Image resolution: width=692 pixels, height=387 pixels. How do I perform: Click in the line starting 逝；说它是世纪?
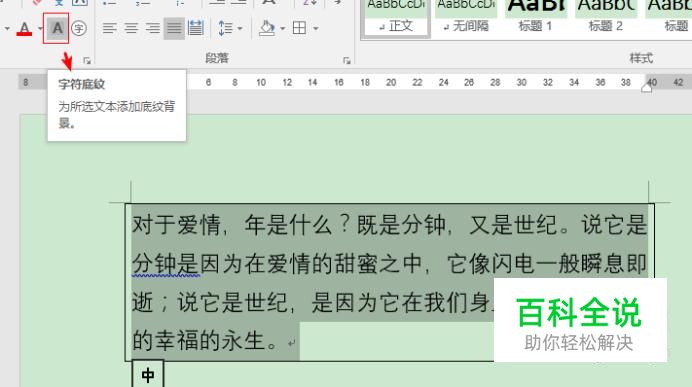(x=312, y=302)
